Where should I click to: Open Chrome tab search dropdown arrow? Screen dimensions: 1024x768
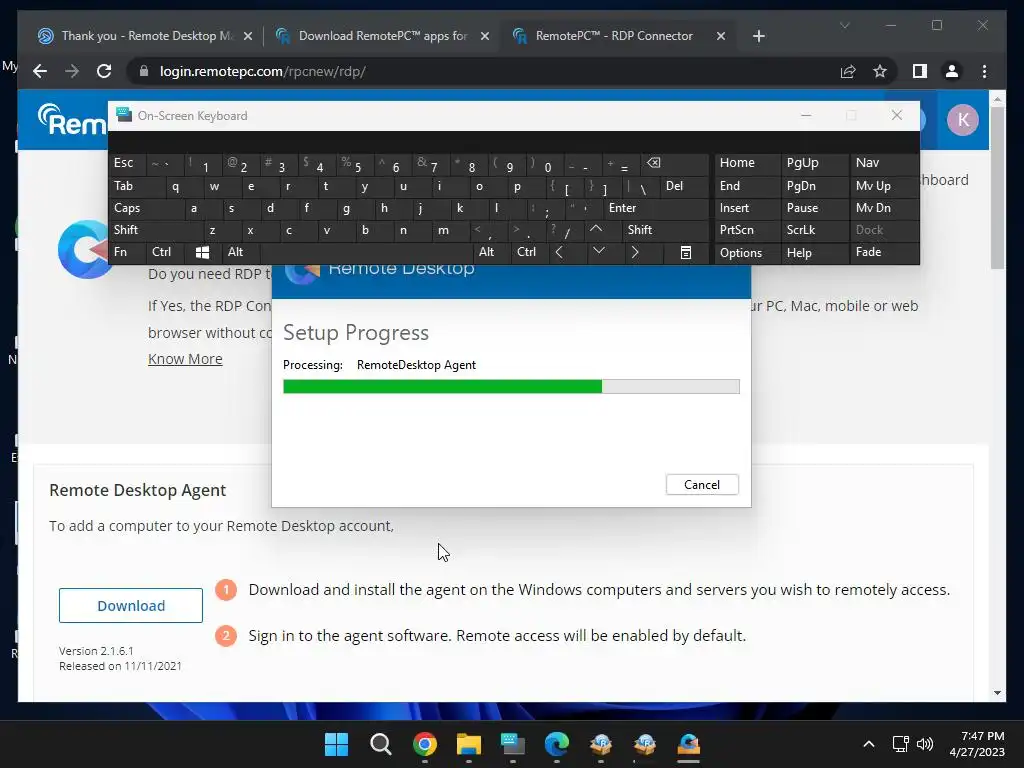pyautogui.click(x=844, y=25)
